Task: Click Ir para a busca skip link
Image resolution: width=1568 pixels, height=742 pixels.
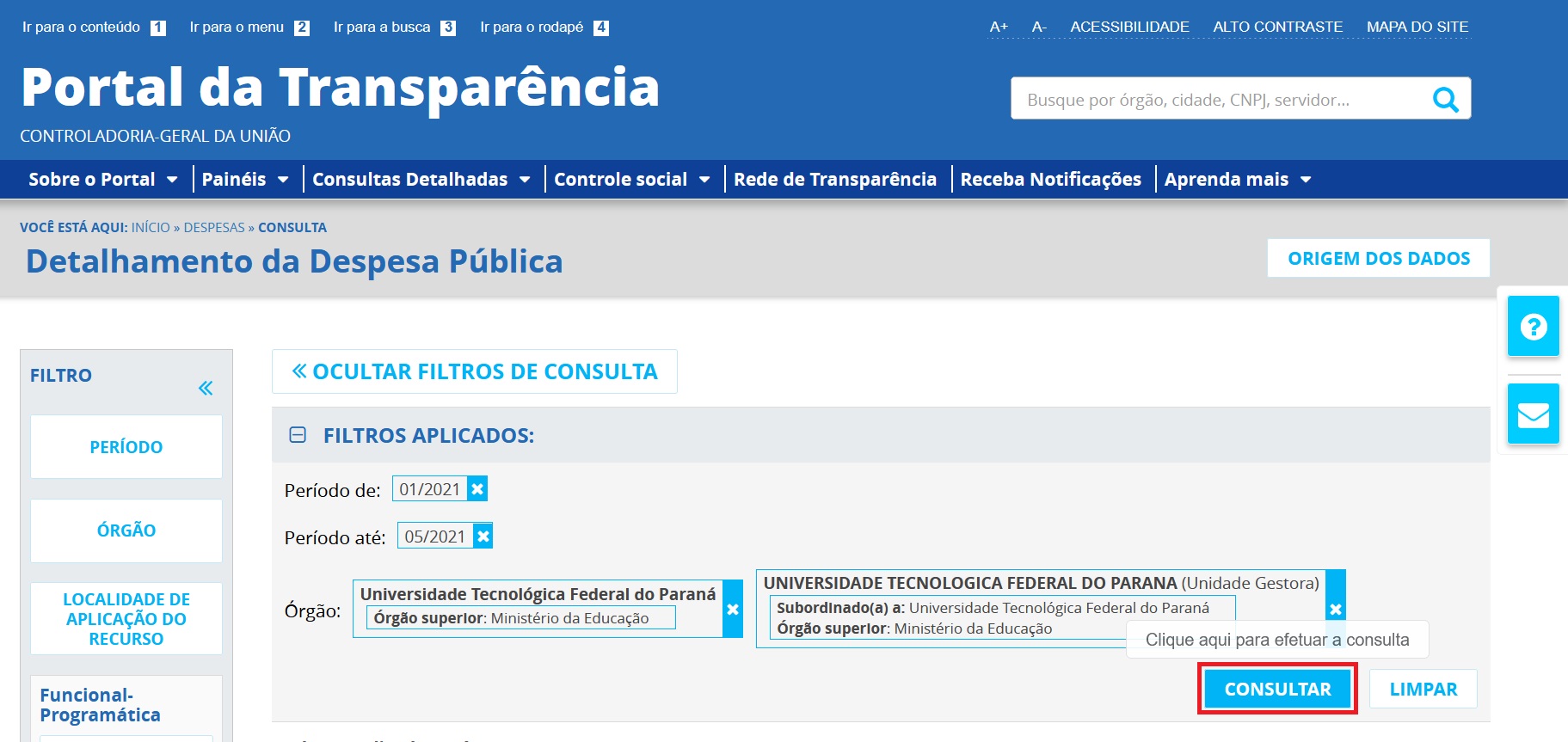Action: point(395,28)
